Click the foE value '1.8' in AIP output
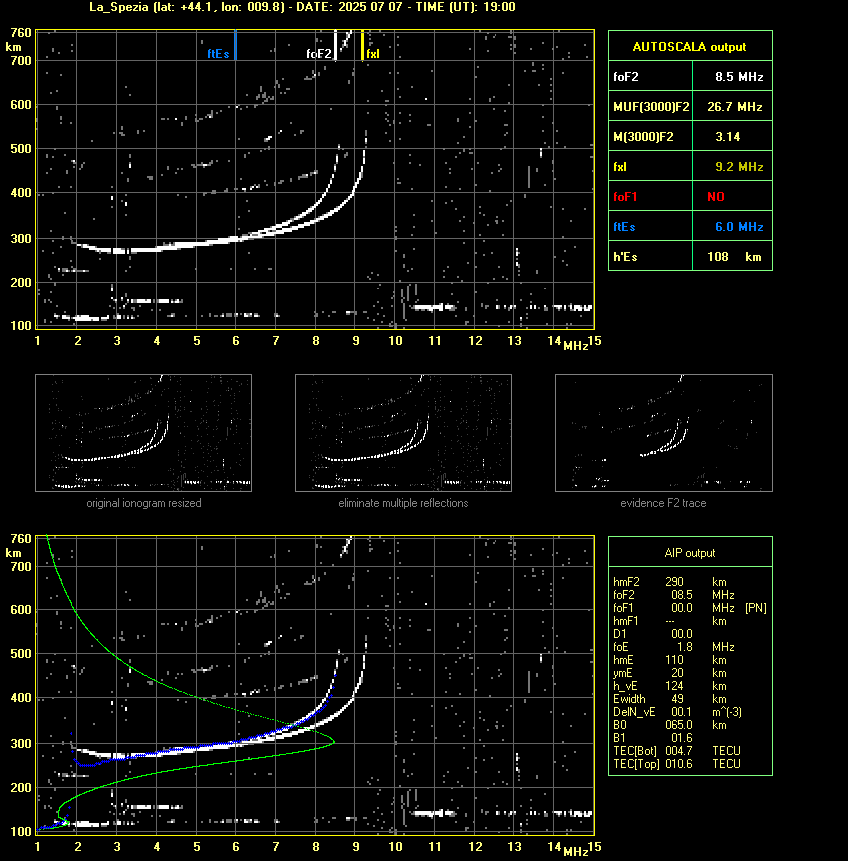Screen dimensions: 848x861 click(x=684, y=647)
